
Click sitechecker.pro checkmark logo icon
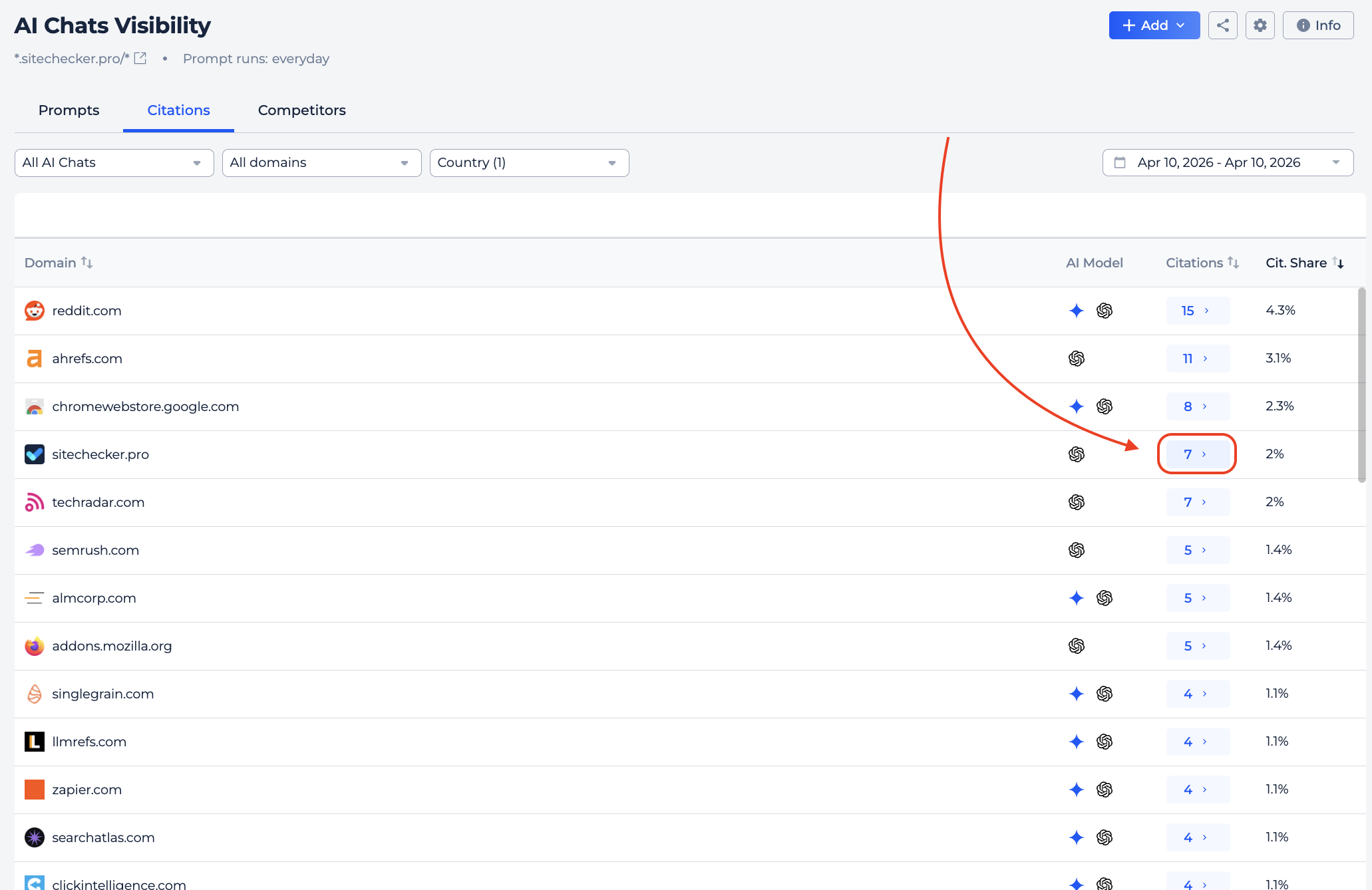tap(35, 454)
